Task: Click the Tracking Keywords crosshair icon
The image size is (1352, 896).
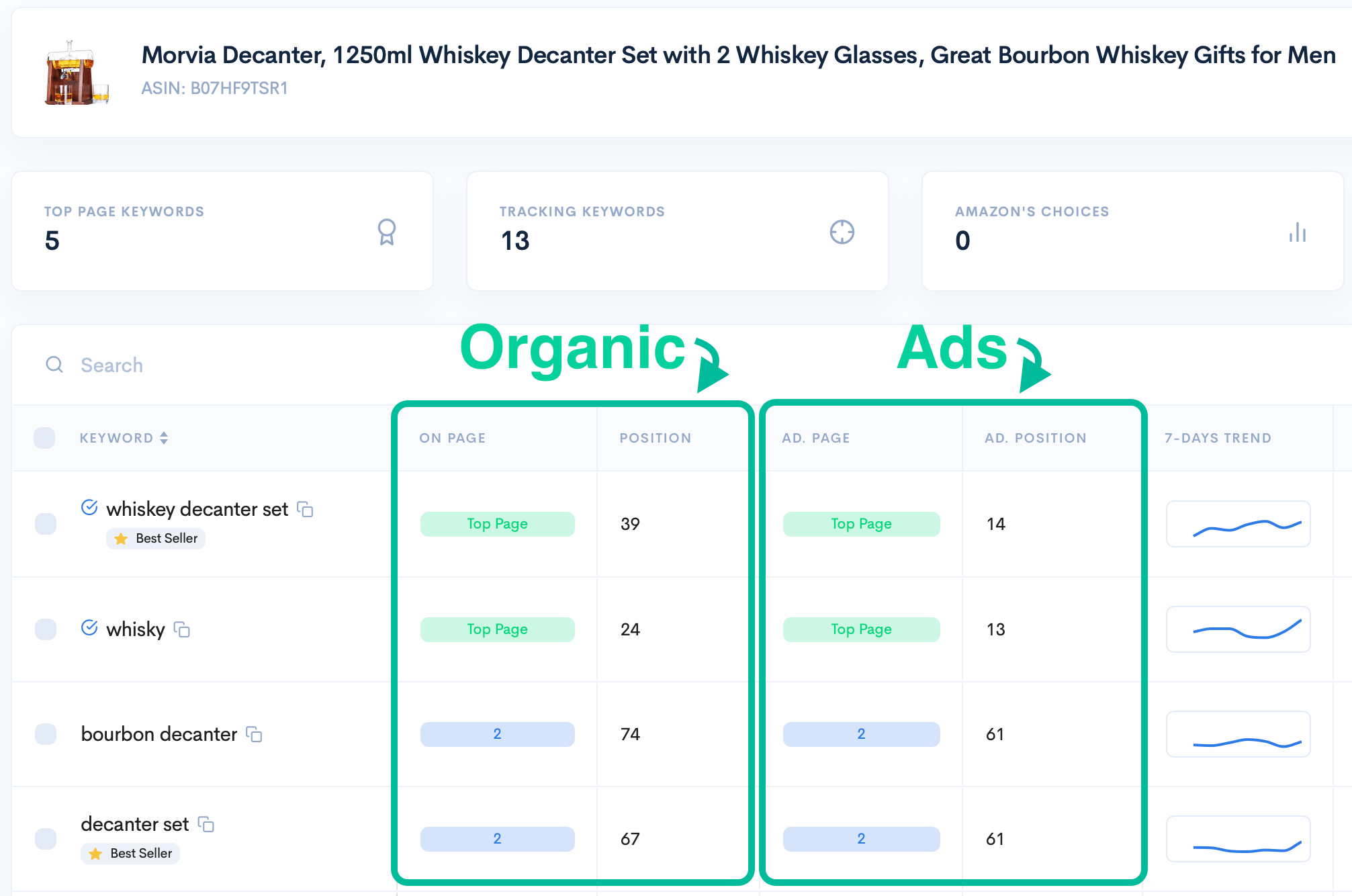Action: [842, 232]
